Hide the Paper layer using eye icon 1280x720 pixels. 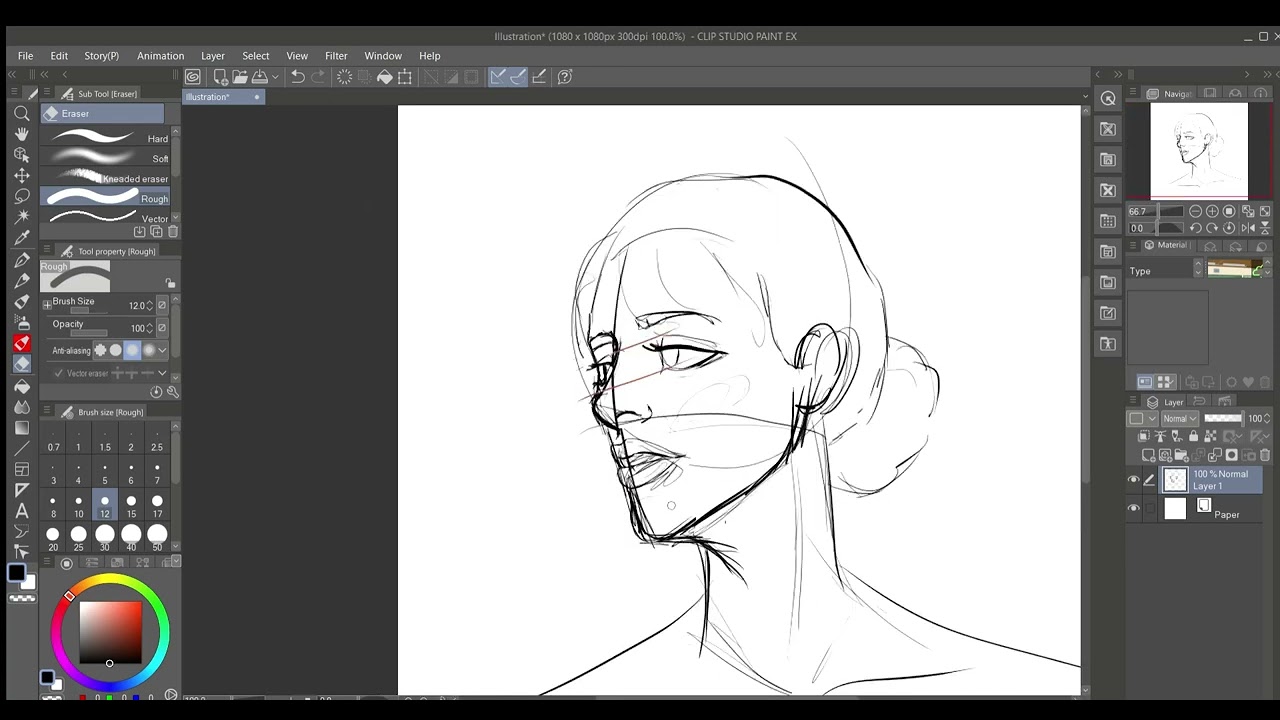(x=1133, y=508)
